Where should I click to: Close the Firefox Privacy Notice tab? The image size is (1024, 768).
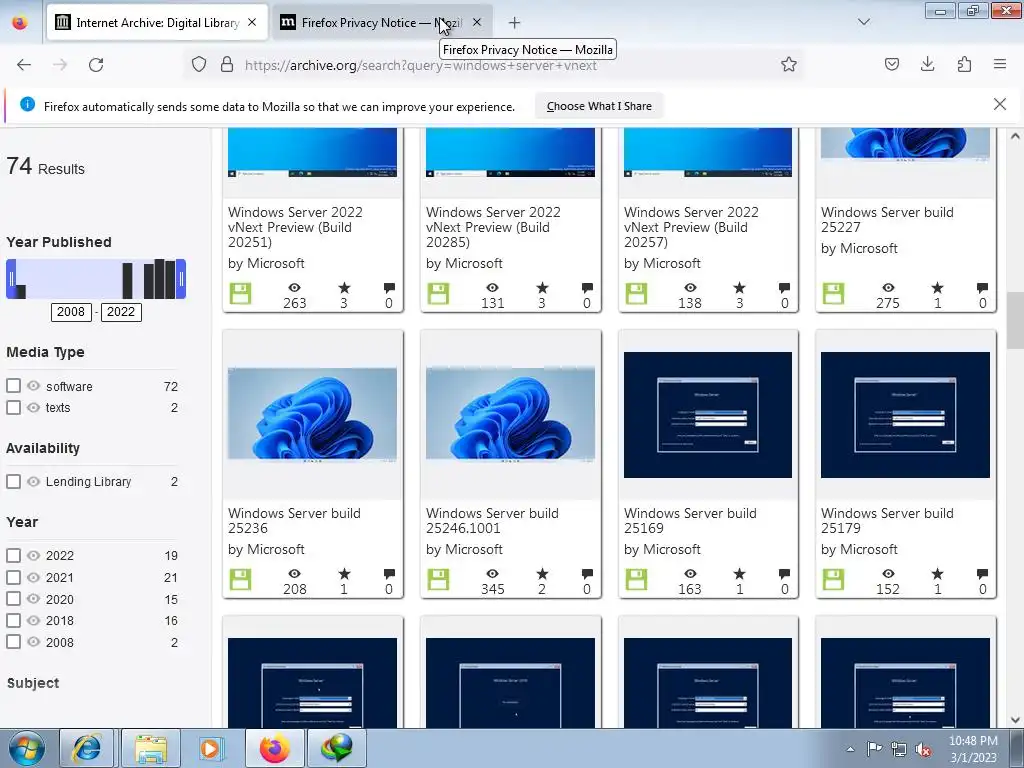(477, 22)
